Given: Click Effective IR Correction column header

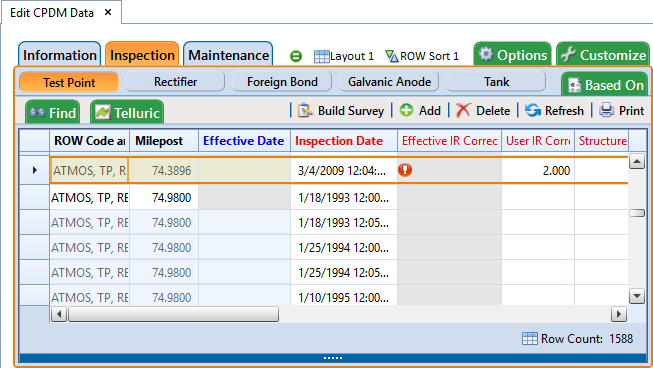Looking at the screenshot, I should click(449, 141).
